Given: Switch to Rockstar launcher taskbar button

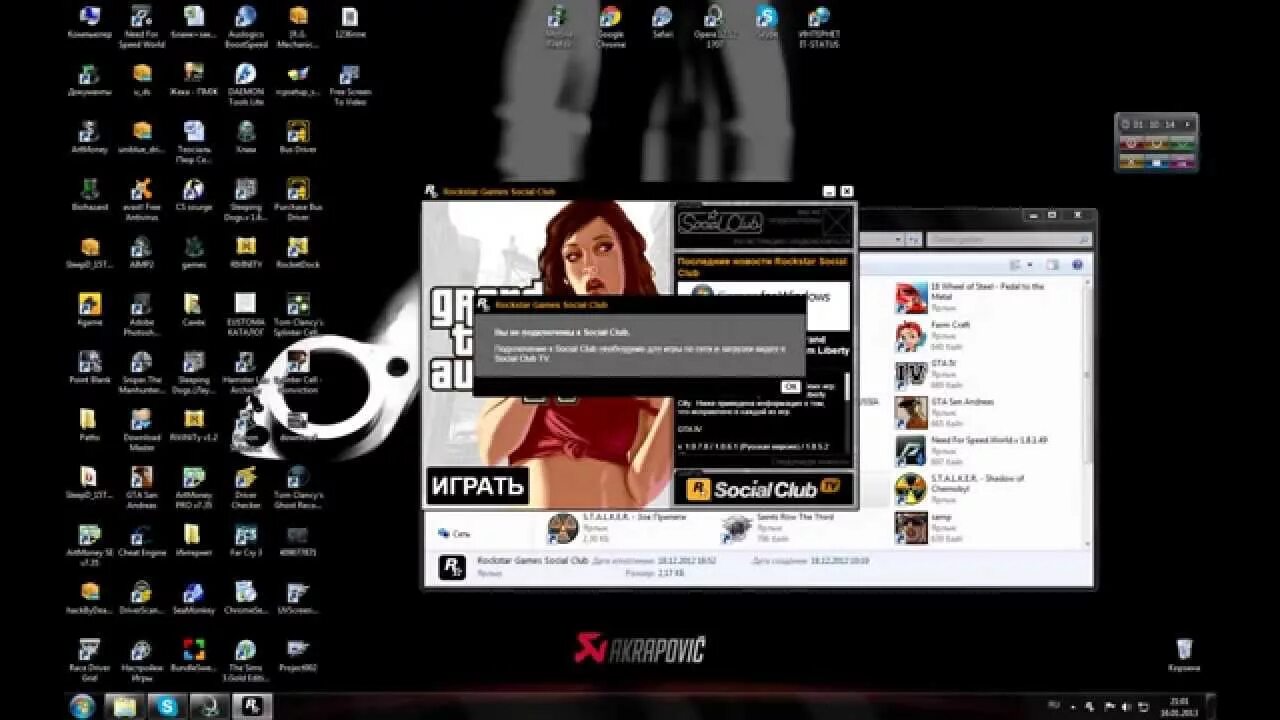Looking at the screenshot, I should pos(252,706).
